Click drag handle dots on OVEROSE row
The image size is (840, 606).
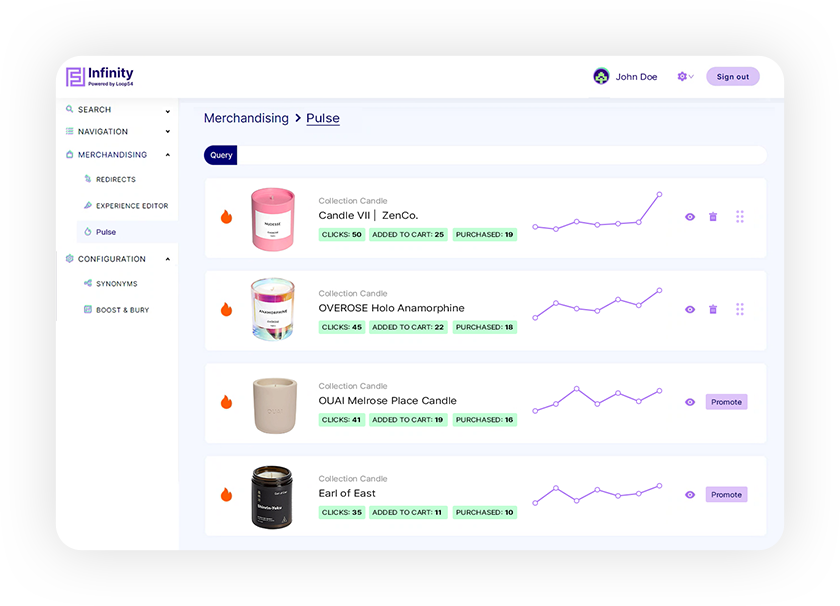coord(740,309)
